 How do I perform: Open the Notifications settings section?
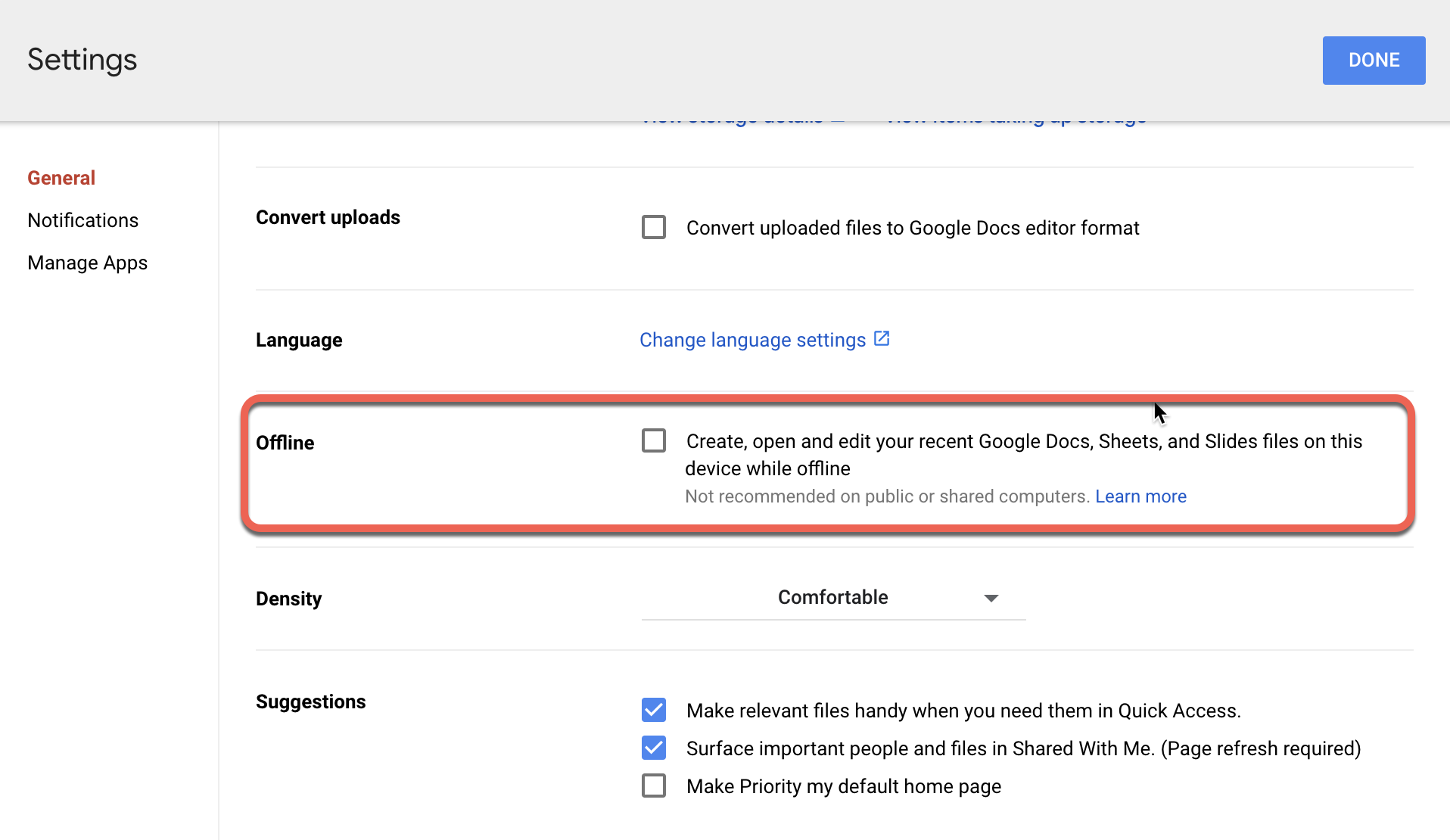(83, 220)
